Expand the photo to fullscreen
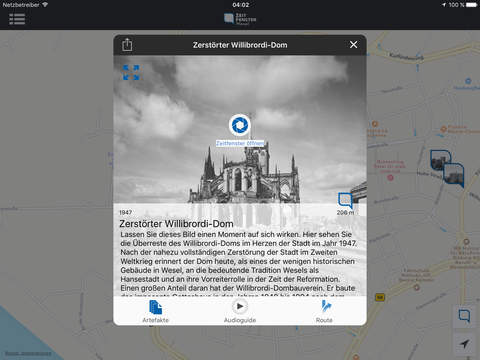Screen dimensions: 480x360 [131, 72]
